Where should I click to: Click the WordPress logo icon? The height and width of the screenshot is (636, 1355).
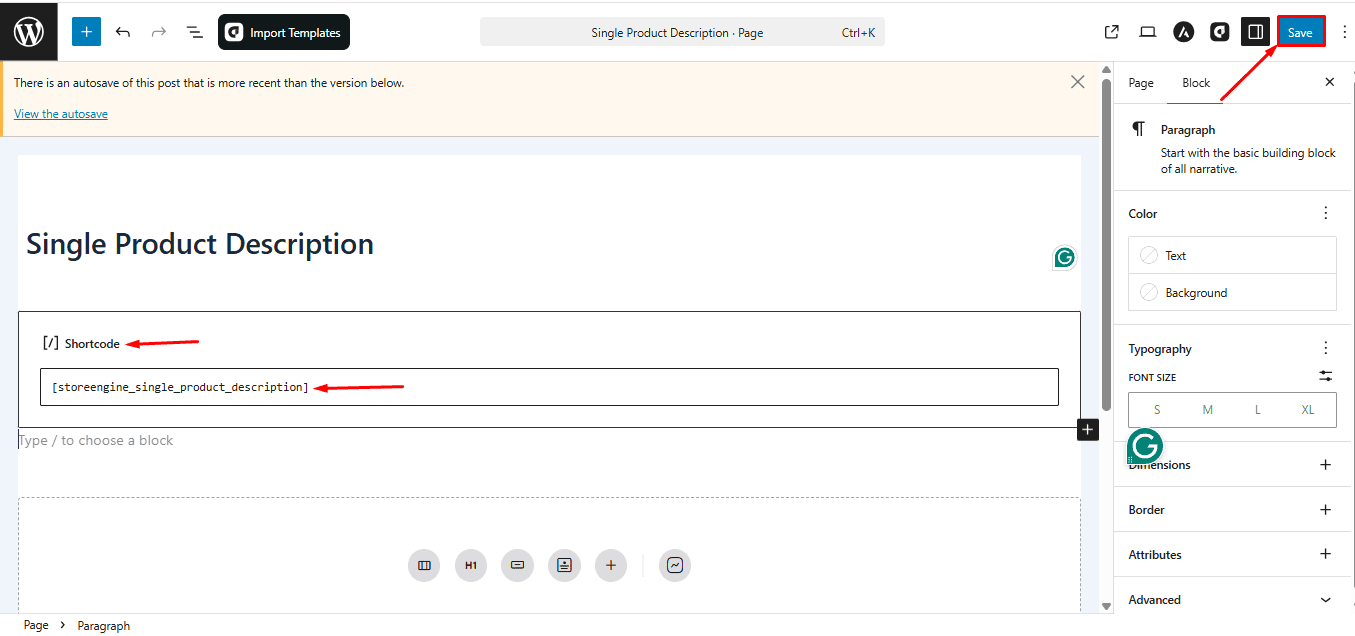coord(27,31)
